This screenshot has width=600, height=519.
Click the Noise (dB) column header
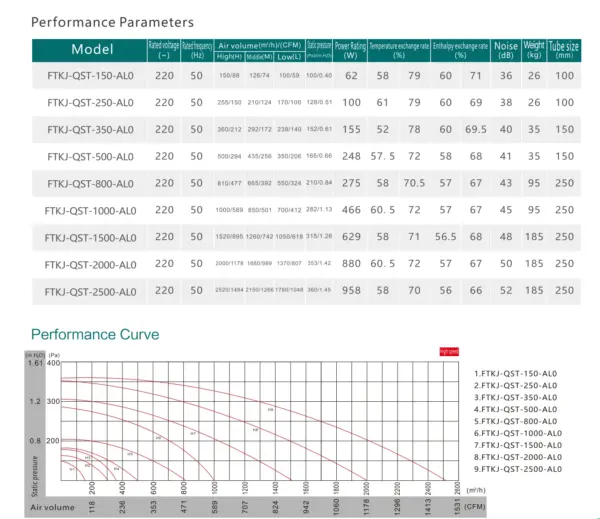tap(505, 50)
